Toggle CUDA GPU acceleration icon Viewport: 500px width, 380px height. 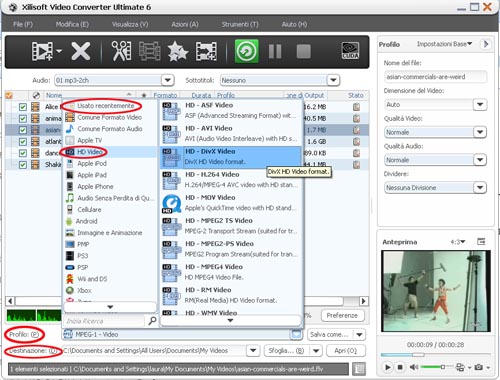(350, 51)
